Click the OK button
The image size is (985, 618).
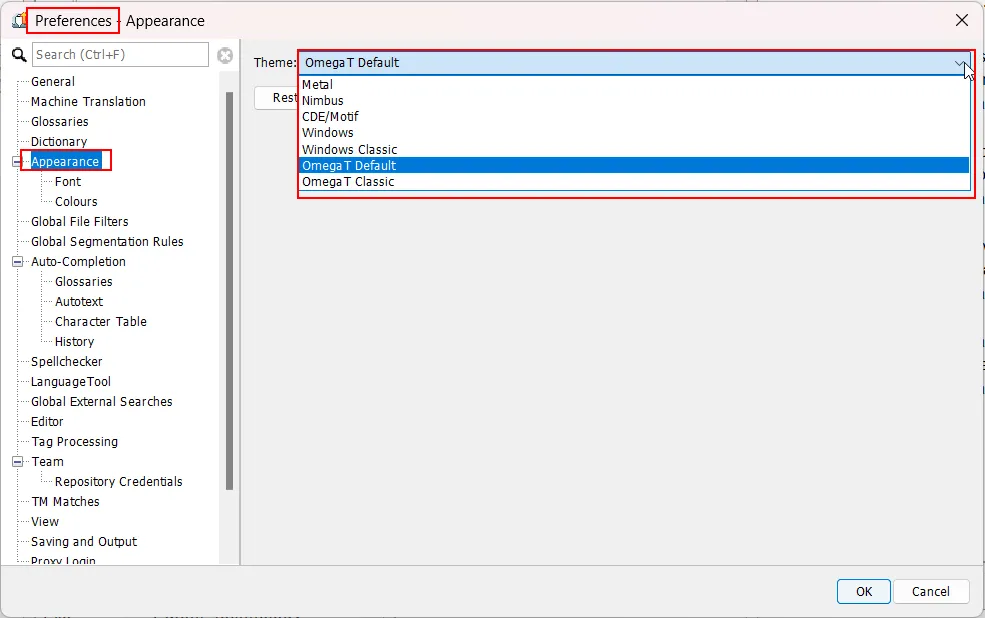862,591
